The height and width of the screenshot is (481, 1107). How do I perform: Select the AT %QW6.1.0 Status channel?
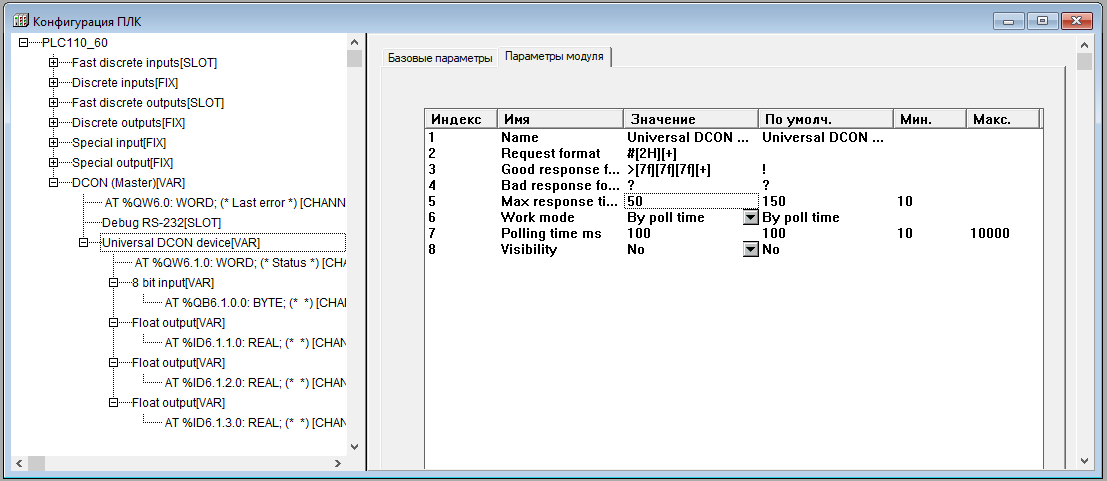point(240,263)
